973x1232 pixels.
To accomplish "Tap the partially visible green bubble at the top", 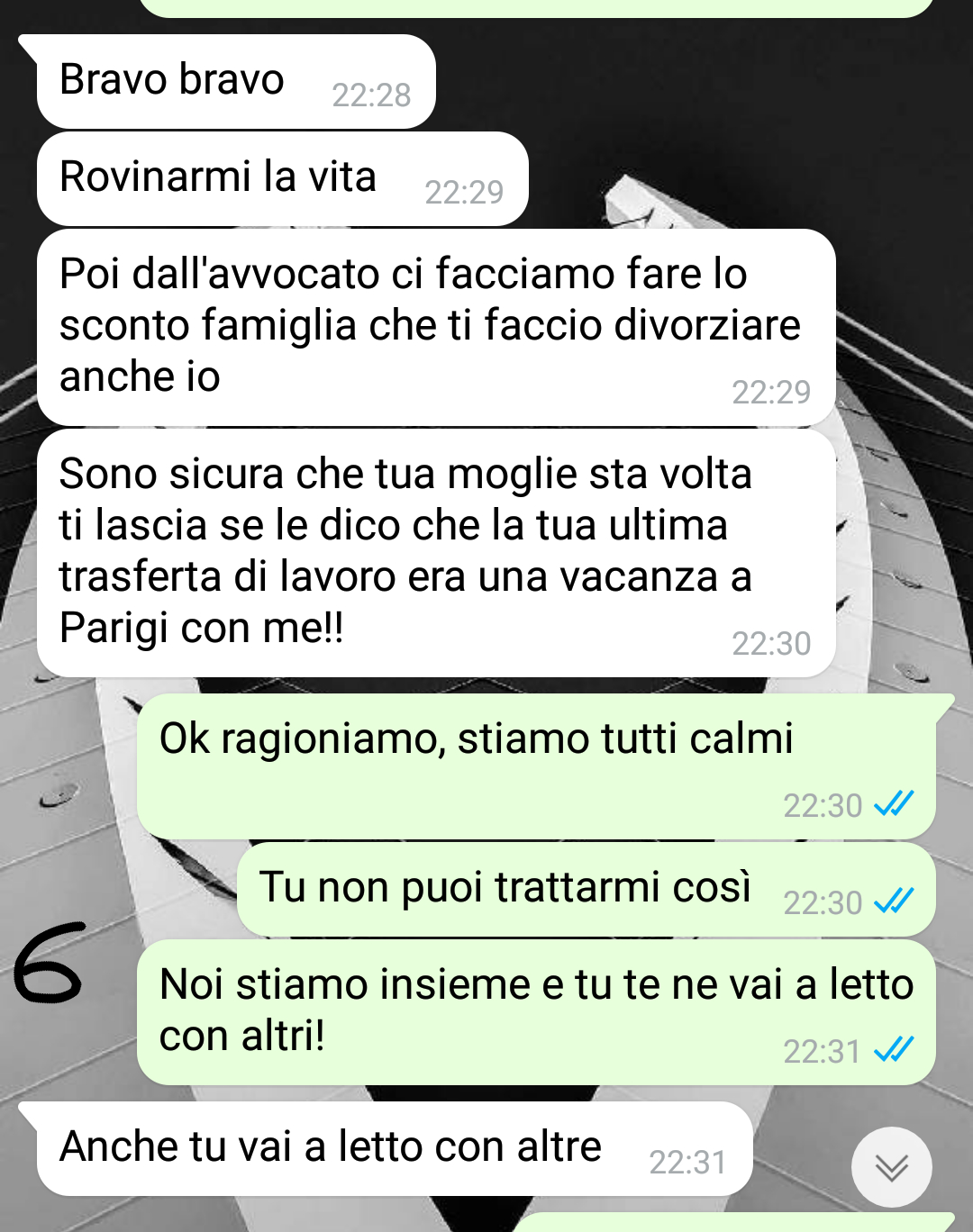I will 536,8.
